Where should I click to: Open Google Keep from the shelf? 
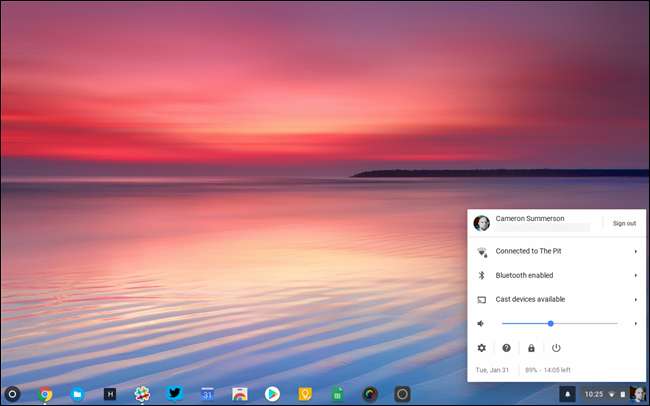click(304, 394)
